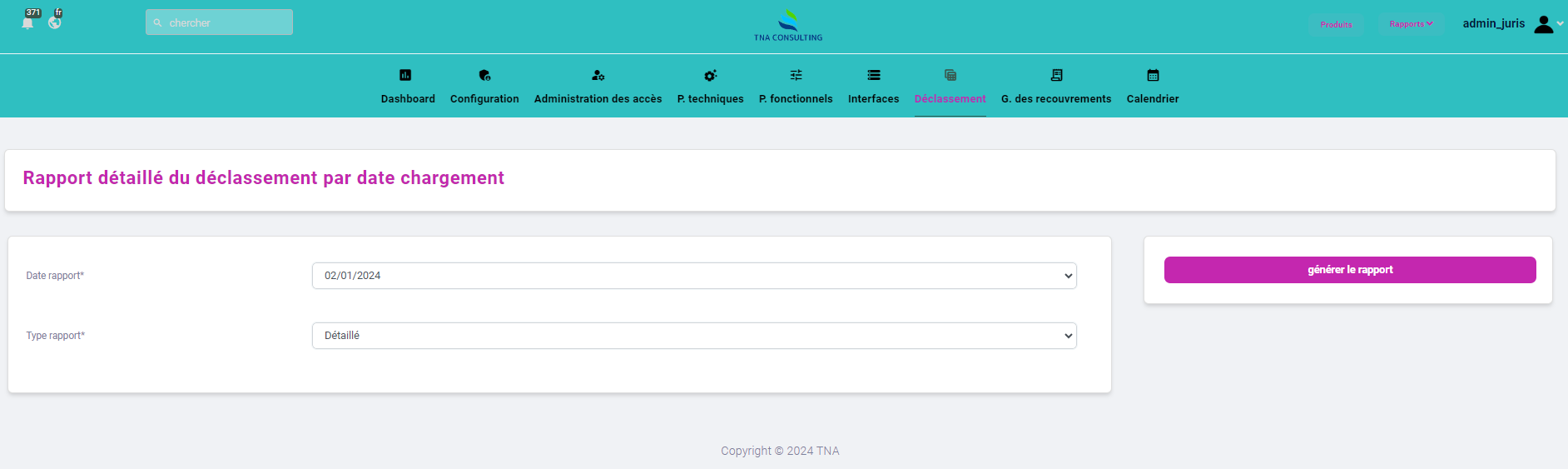Click the Dashboard chart icon
This screenshot has height=469, width=1568.
click(405, 75)
